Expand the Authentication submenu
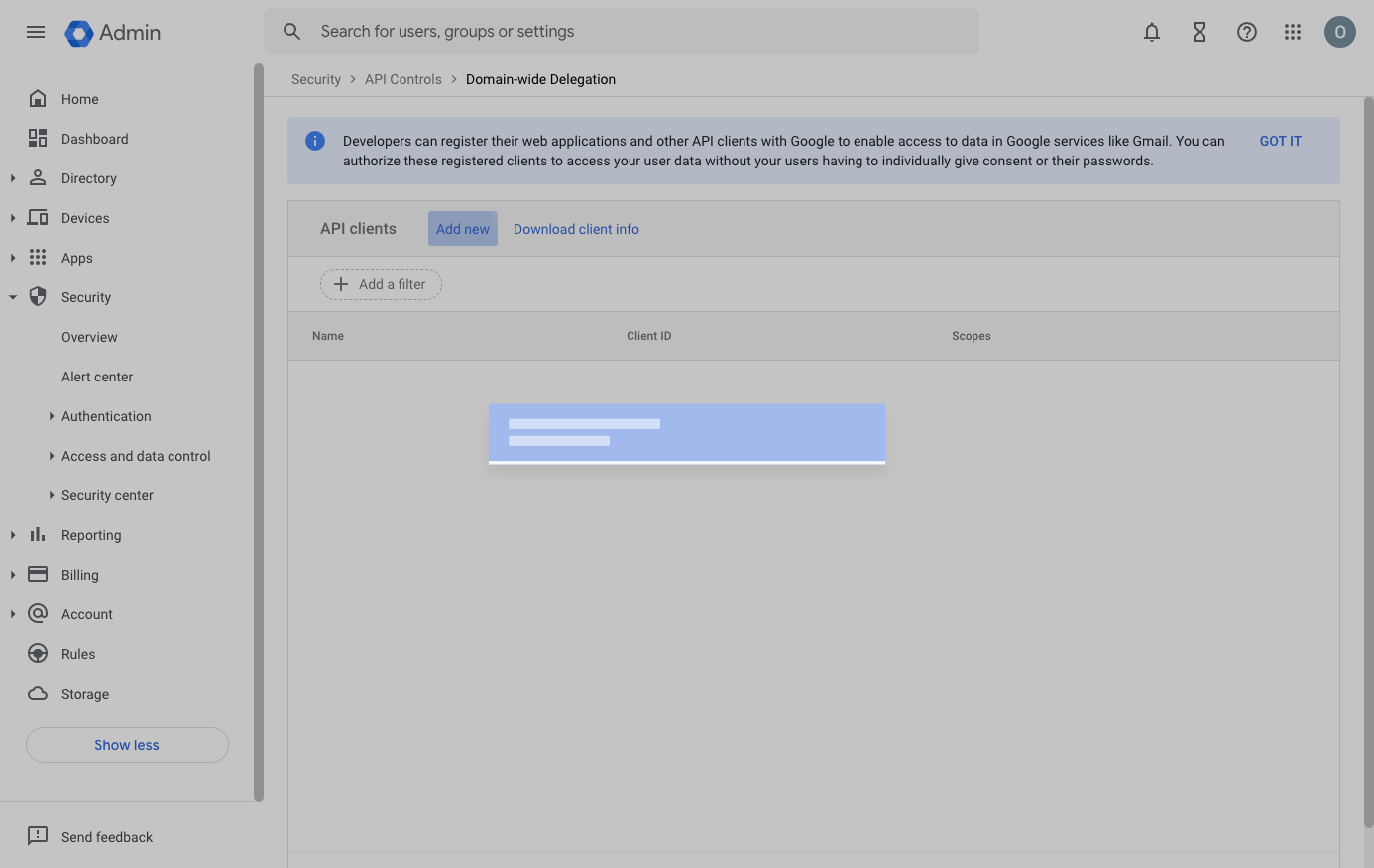1374x868 pixels. point(52,416)
